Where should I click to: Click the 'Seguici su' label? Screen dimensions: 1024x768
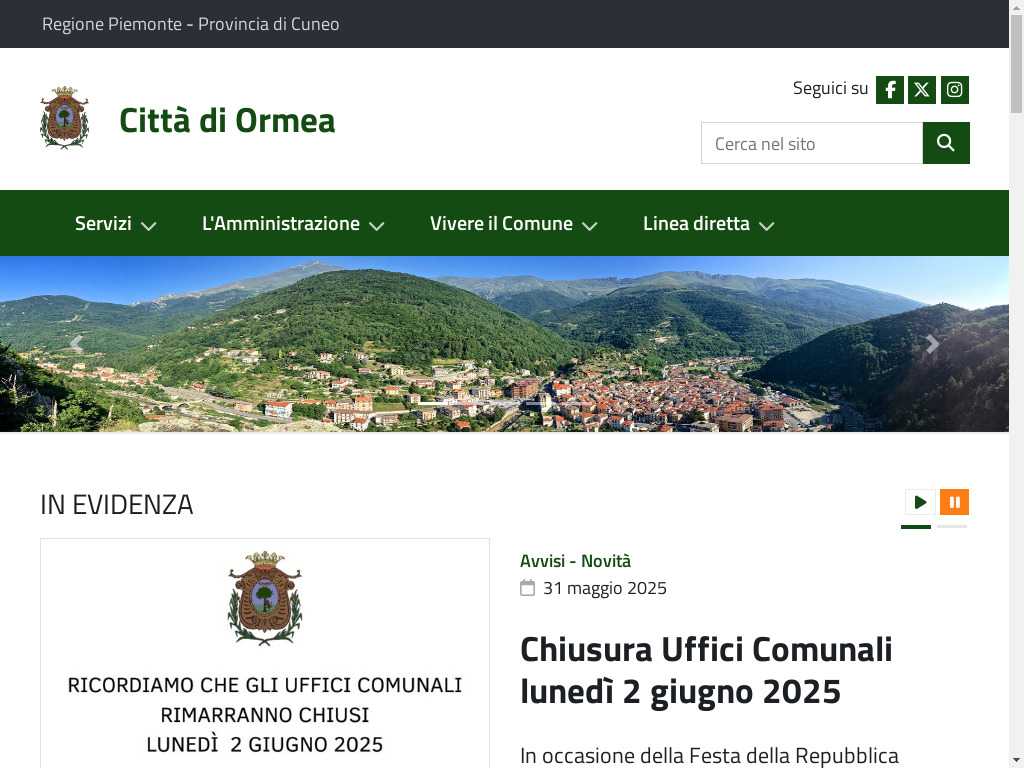[x=830, y=88]
